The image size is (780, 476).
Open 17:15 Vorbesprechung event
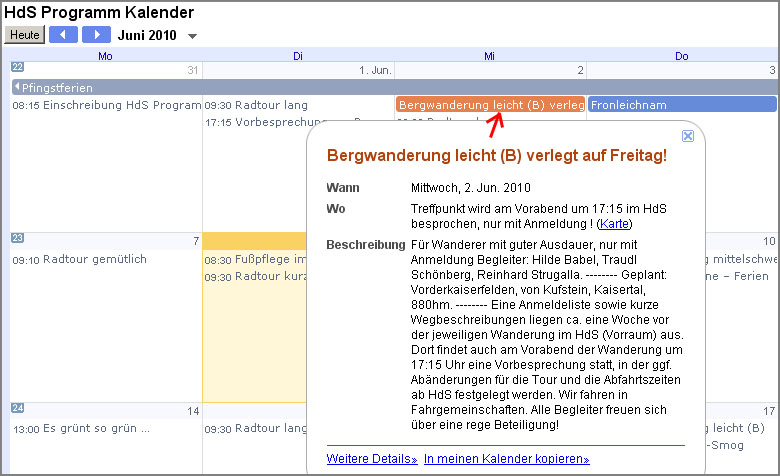coord(266,122)
